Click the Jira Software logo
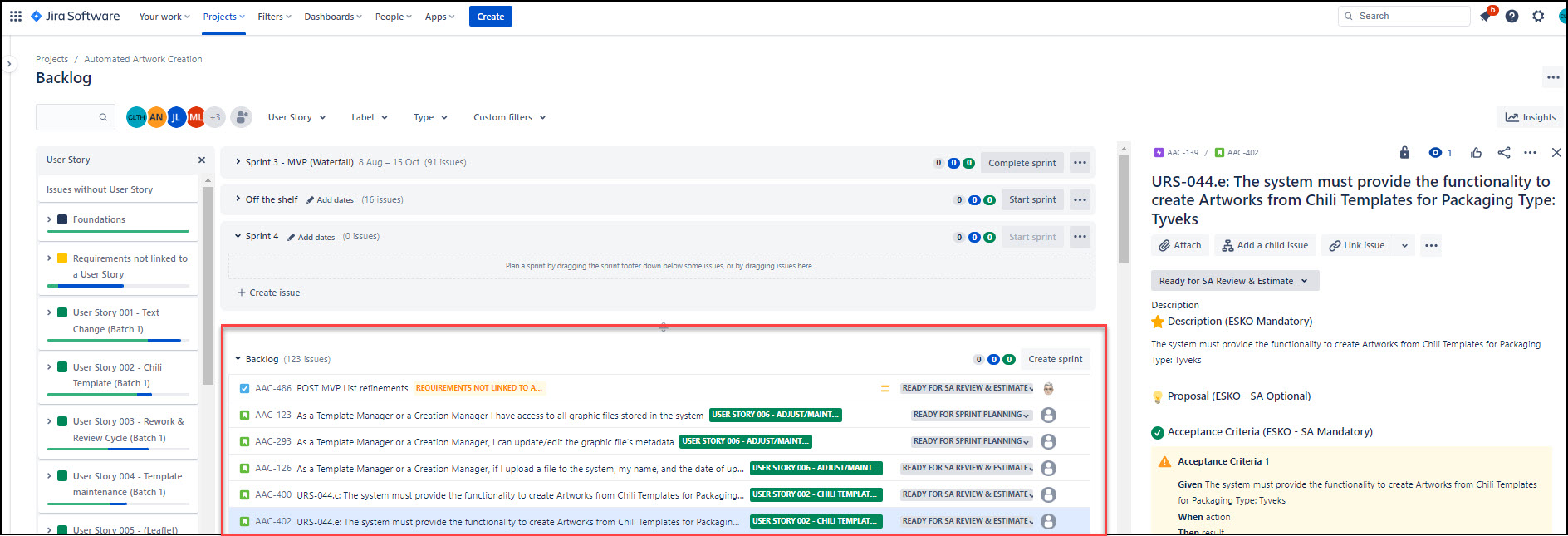 click(76, 16)
